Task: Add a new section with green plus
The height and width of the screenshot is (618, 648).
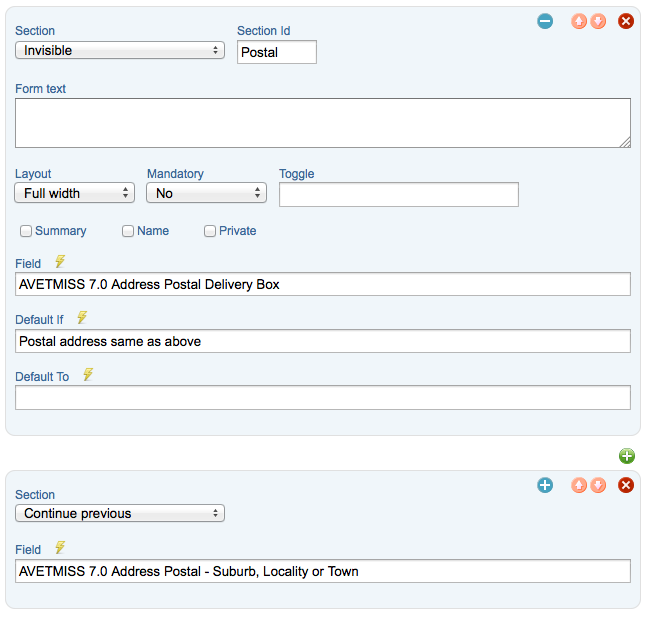Action: [x=627, y=456]
